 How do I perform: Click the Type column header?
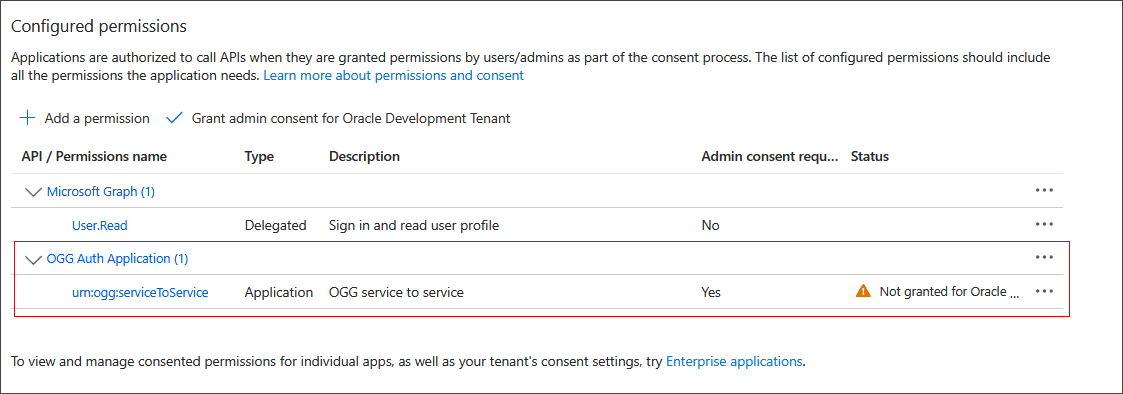[x=259, y=156]
